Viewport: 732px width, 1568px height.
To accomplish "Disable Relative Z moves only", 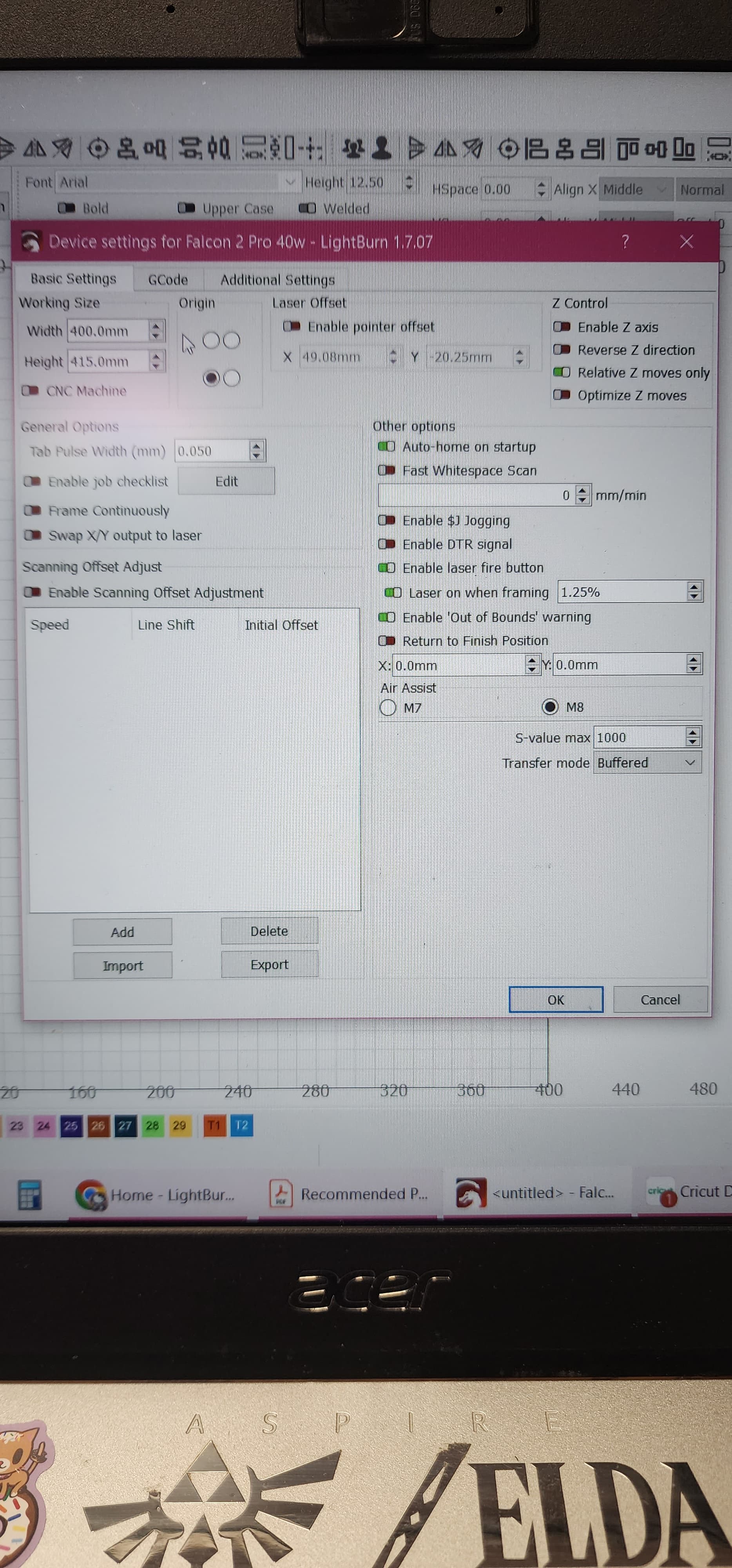I will pos(562,372).
